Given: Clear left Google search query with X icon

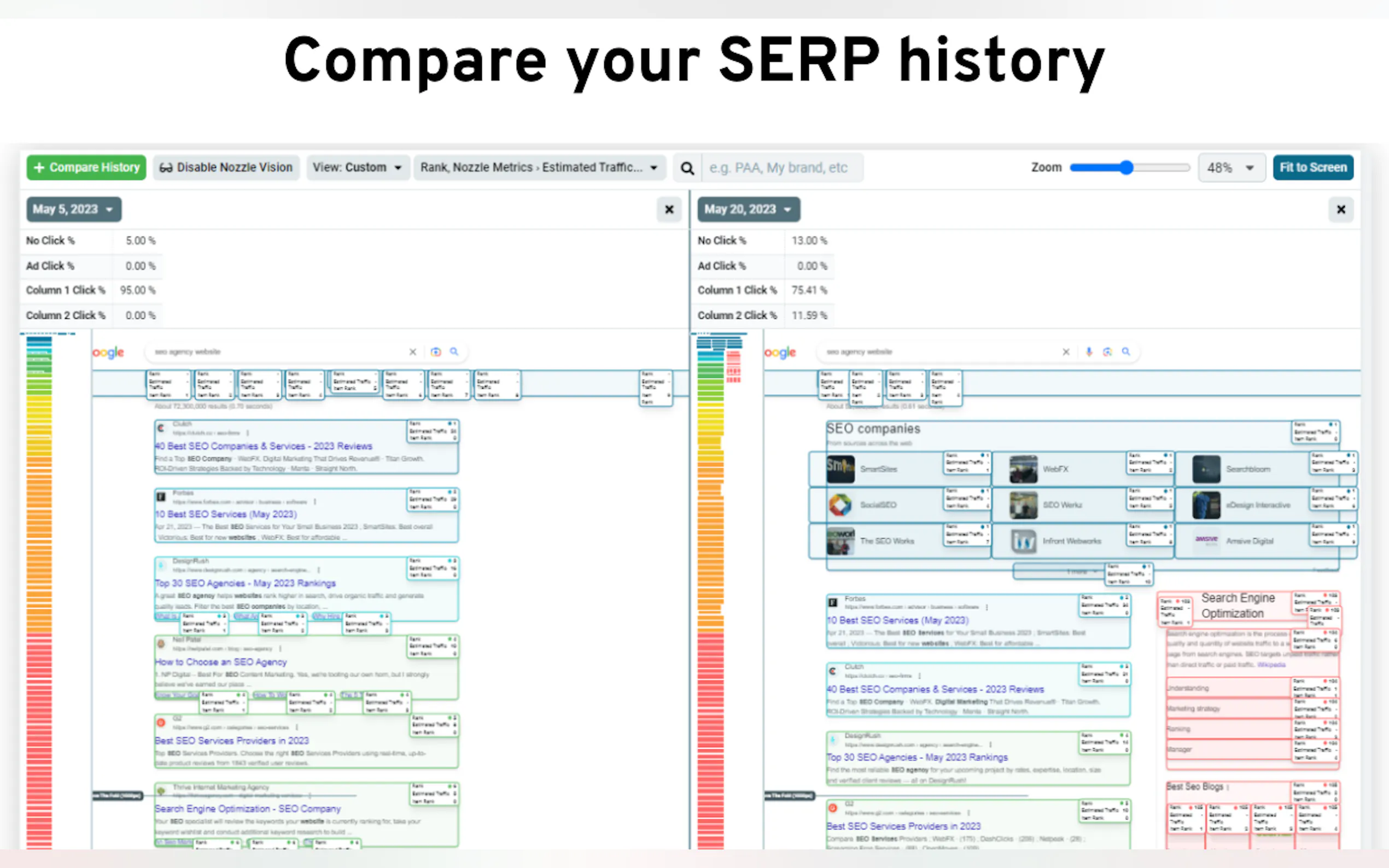Looking at the screenshot, I should click(412, 351).
